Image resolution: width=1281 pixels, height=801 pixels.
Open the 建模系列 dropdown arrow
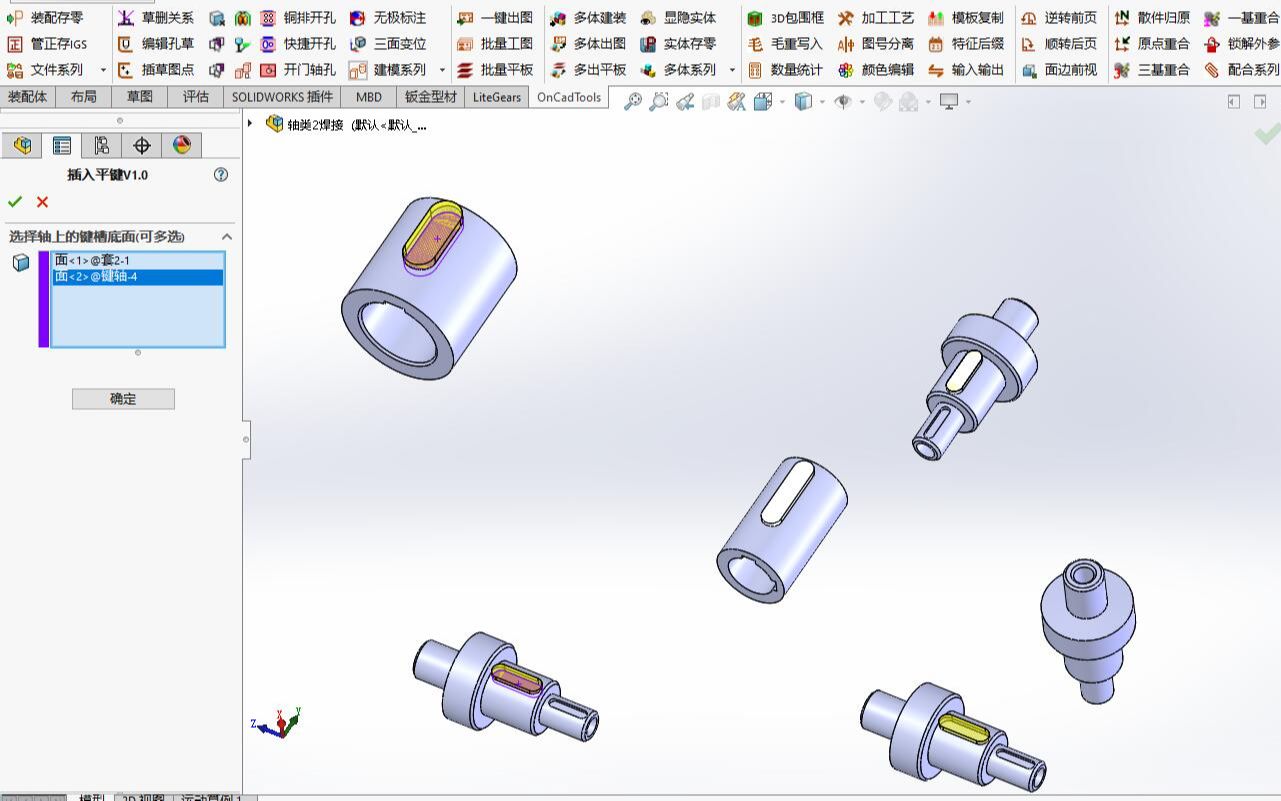442,70
